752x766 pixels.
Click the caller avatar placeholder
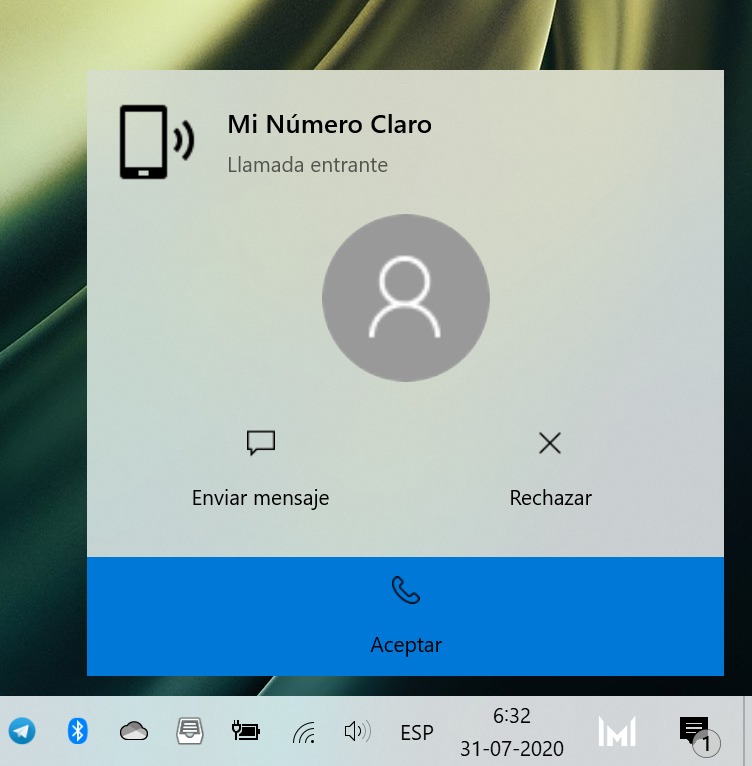[405, 298]
